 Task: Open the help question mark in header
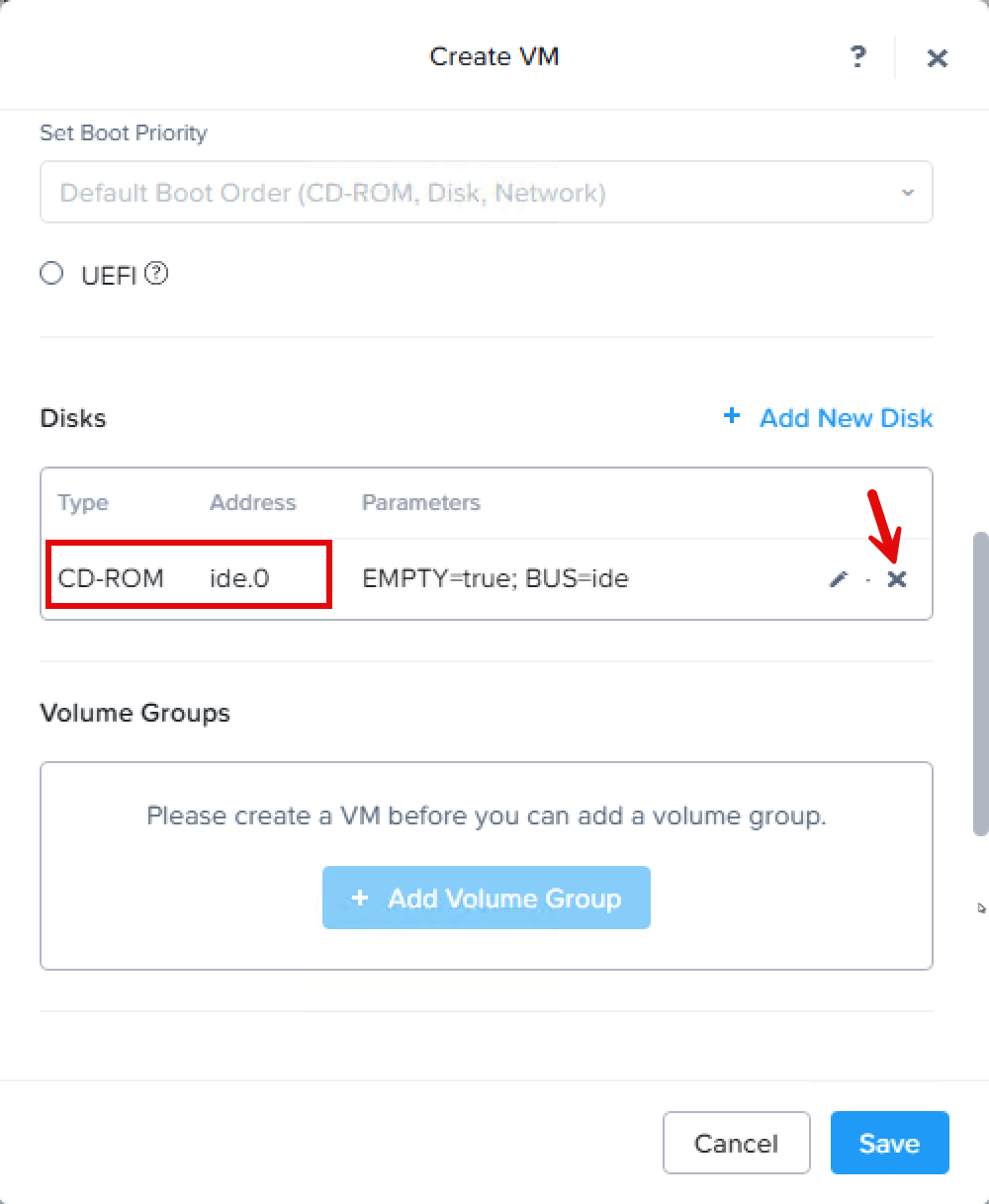857,56
